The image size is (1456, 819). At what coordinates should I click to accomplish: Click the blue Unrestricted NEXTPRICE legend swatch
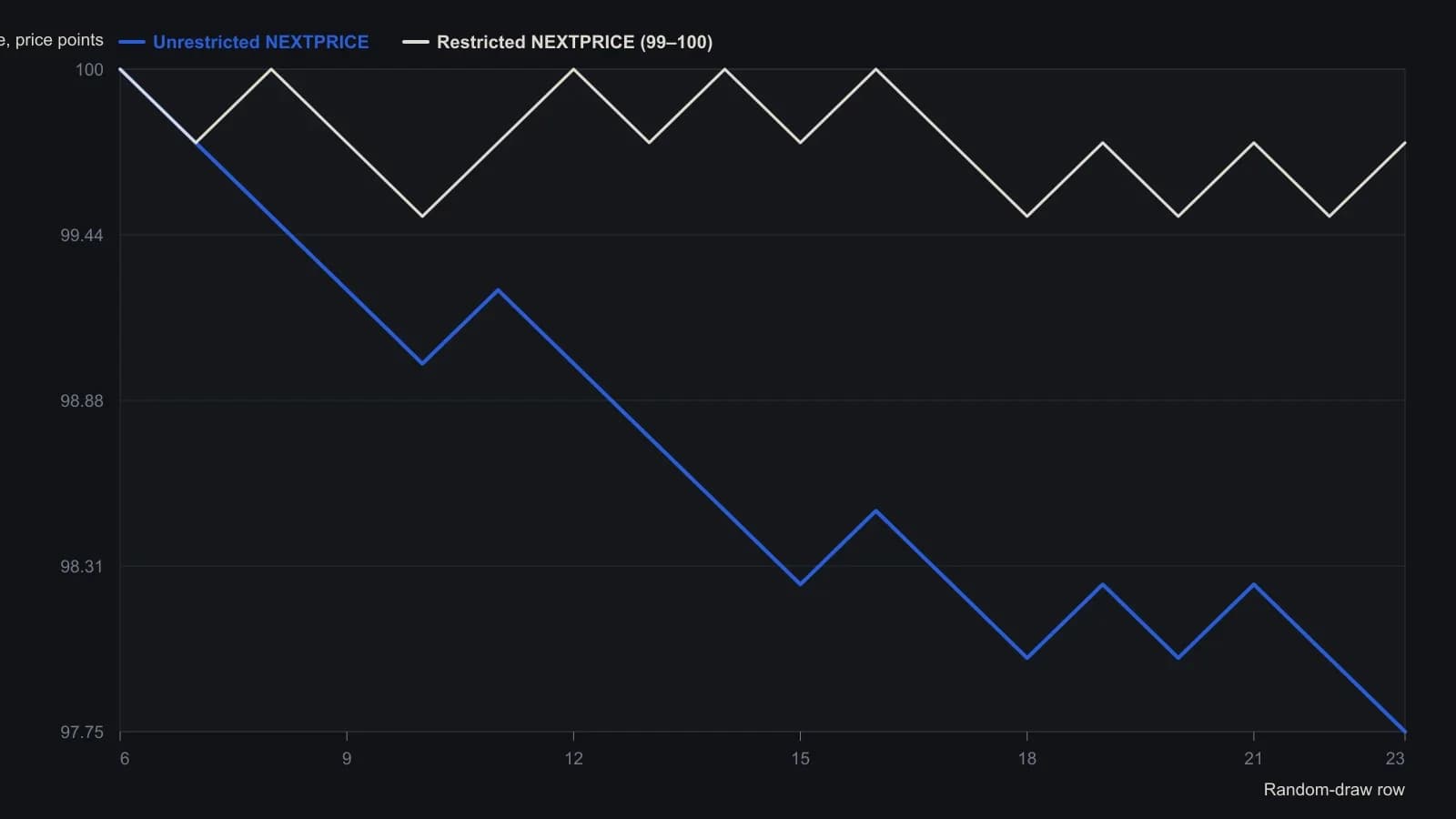click(x=132, y=42)
